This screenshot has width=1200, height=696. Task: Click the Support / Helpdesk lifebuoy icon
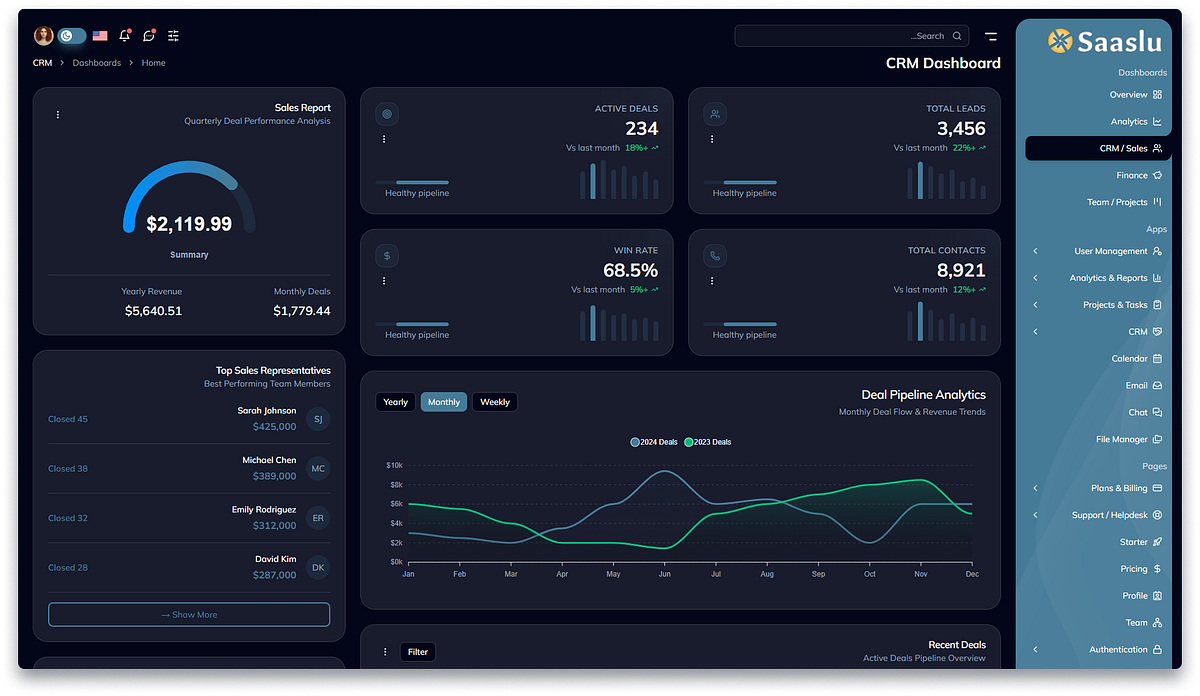click(x=1157, y=515)
